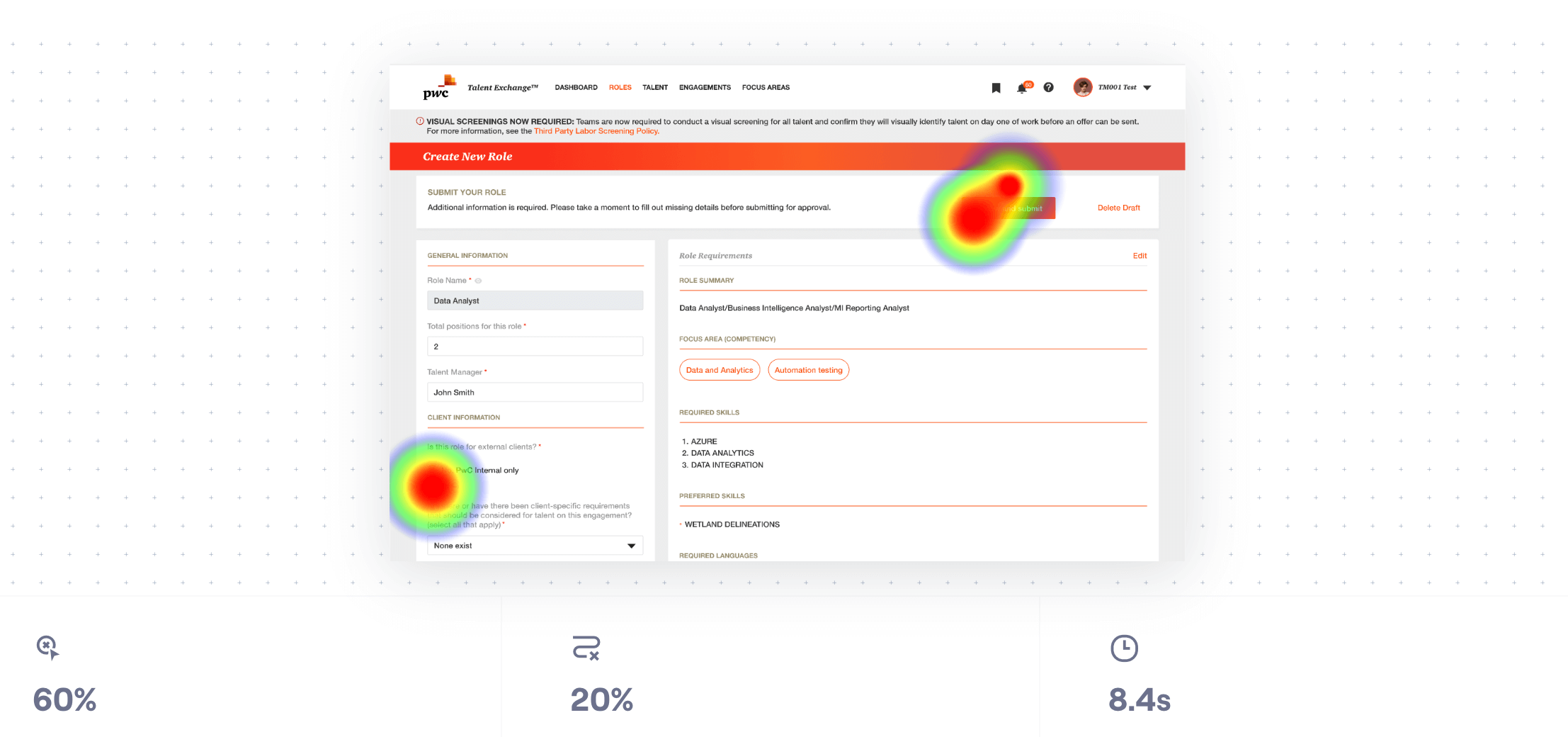Click the Delete Draft link
Image resolution: width=1568 pixels, height=737 pixels.
coord(1118,208)
